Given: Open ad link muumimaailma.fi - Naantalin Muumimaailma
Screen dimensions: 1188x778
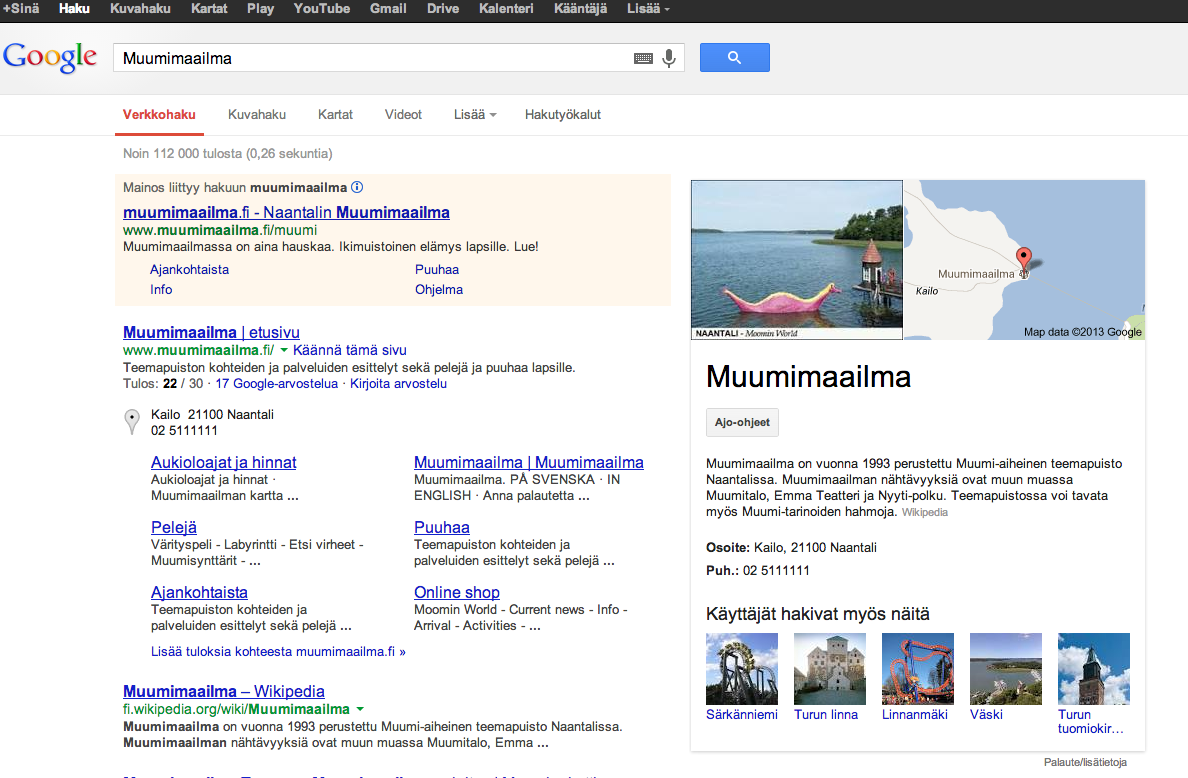Looking at the screenshot, I should coord(286,212).
